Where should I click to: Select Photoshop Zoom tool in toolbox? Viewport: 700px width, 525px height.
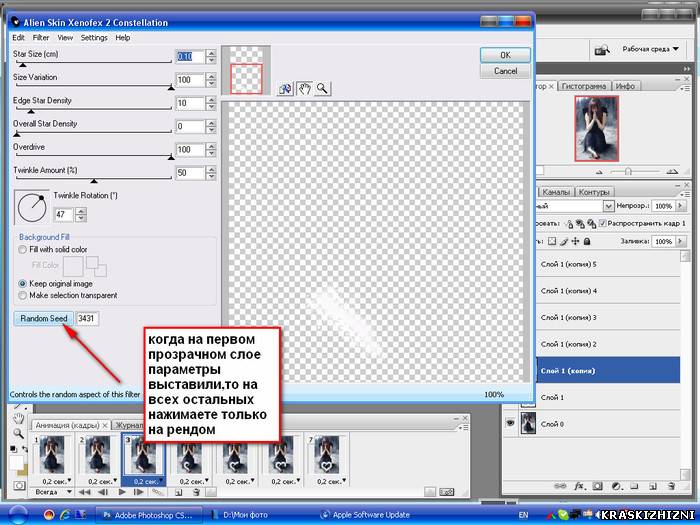[x=18, y=433]
